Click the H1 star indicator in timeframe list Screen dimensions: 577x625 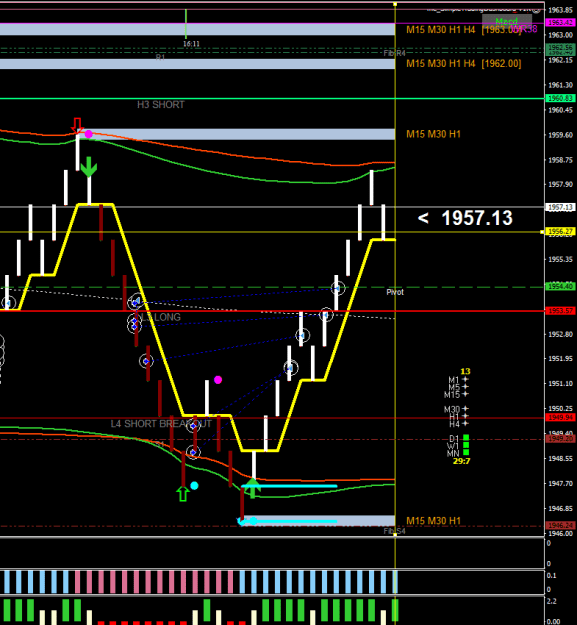(x=465, y=416)
